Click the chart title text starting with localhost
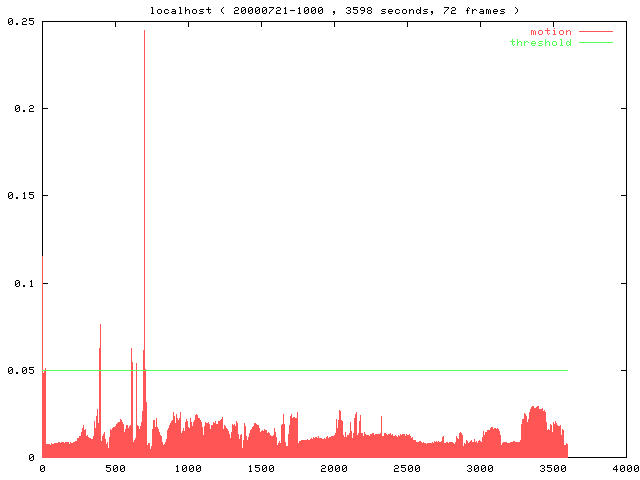Viewport: 640px width, 480px height. coord(327,9)
